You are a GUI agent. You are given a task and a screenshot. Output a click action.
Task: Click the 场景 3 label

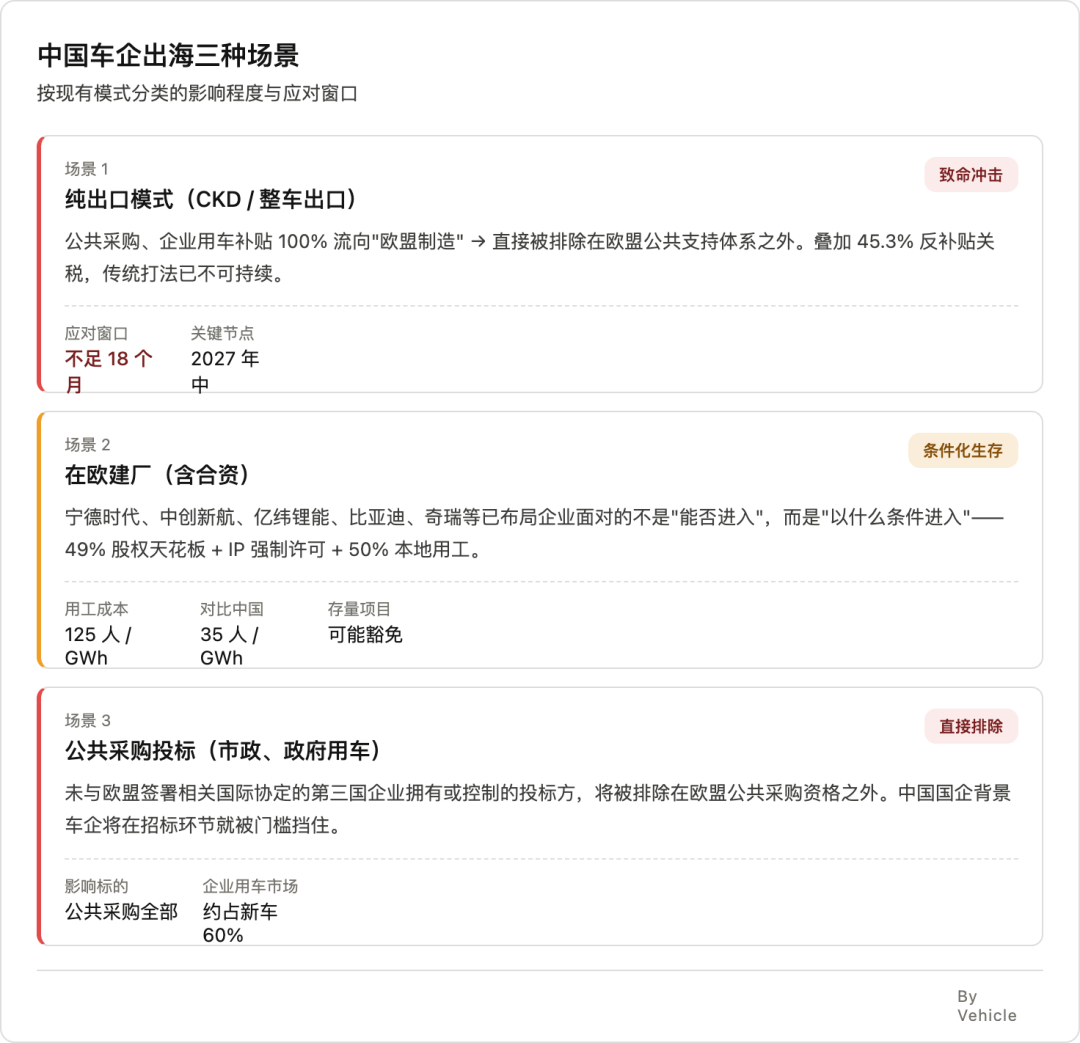click(x=87, y=721)
